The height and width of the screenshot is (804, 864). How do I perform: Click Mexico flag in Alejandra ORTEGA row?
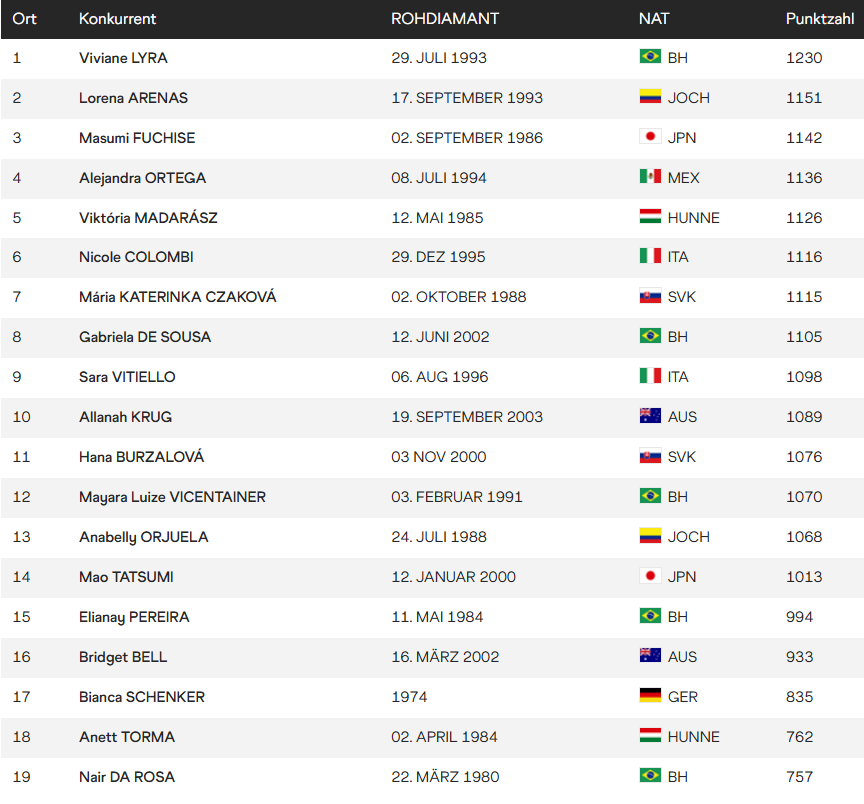tap(650, 176)
